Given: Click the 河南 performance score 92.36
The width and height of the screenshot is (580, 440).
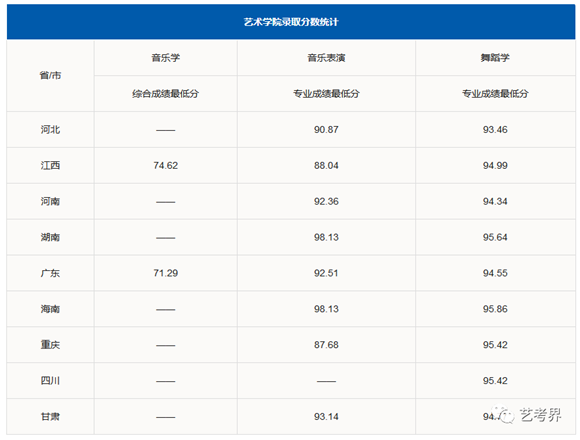Looking at the screenshot, I should (326, 201).
